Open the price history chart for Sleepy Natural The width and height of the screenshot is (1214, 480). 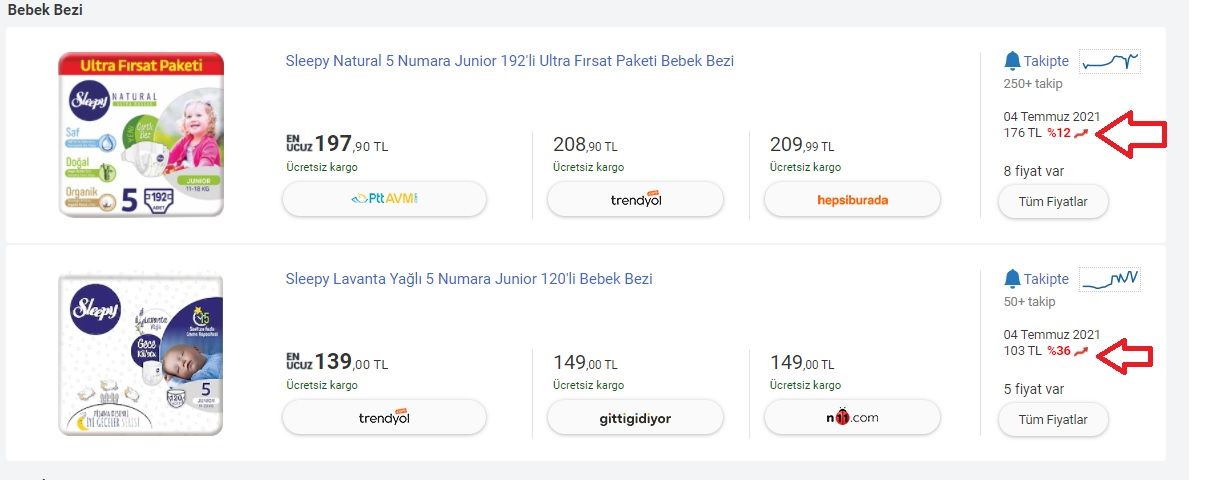pyautogui.click(x=1110, y=62)
